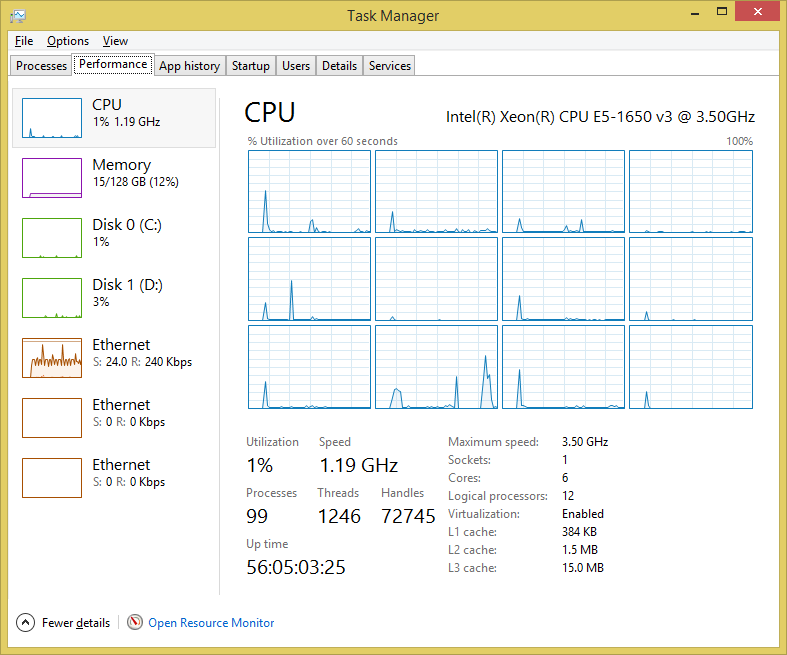Open the Options menu
This screenshot has width=787, height=655.
coord(68,41)
